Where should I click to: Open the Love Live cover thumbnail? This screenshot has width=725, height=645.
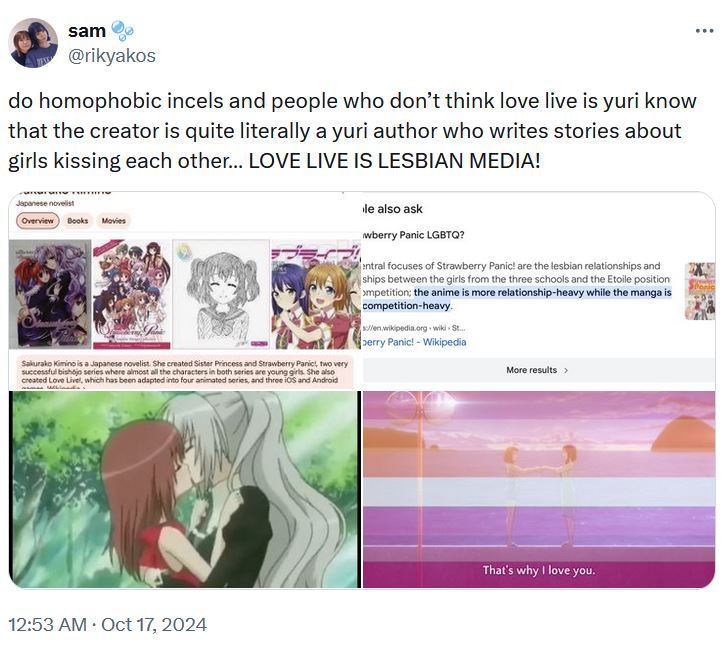316,294
